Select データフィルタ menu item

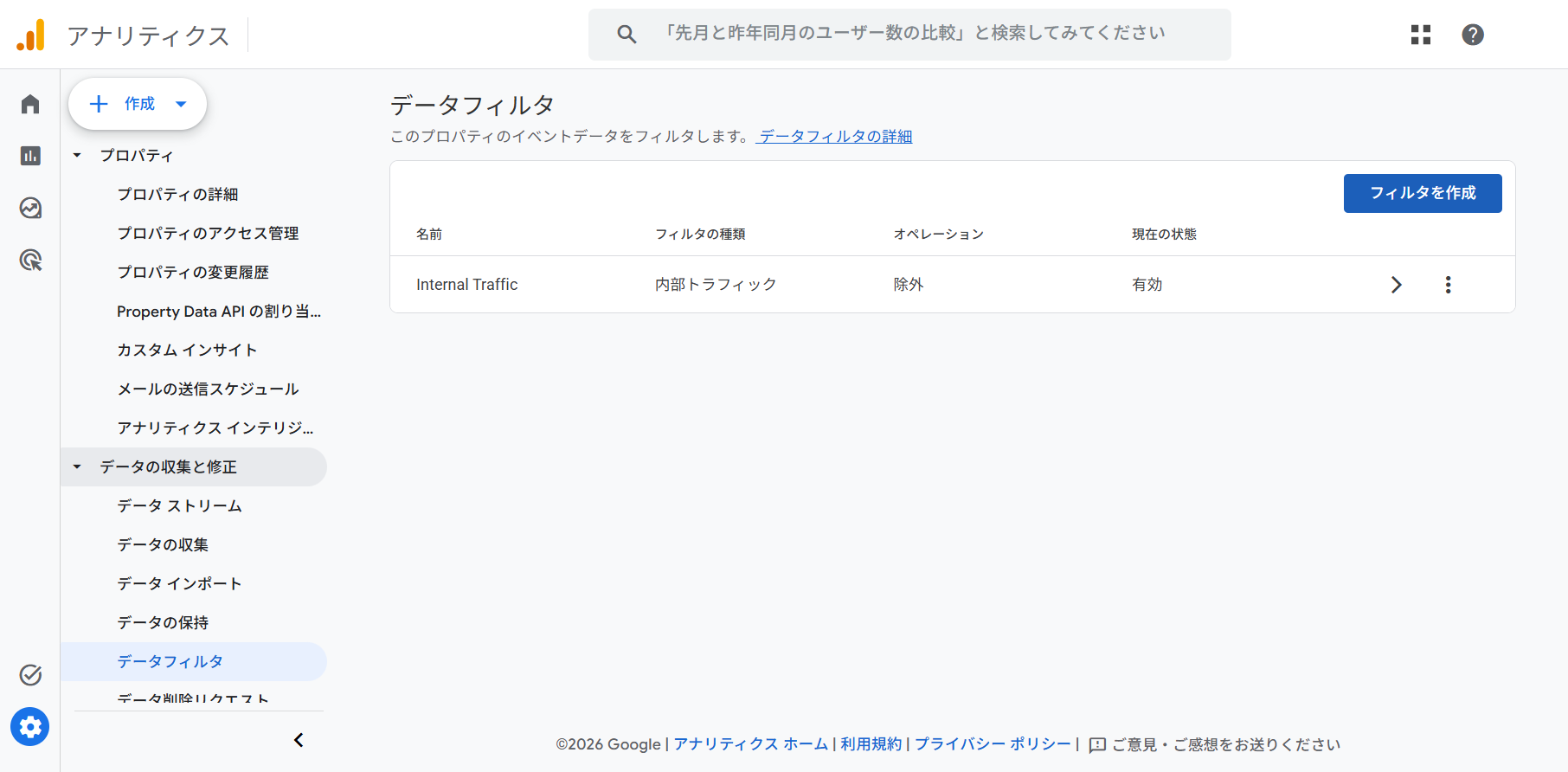coord(194,662)
